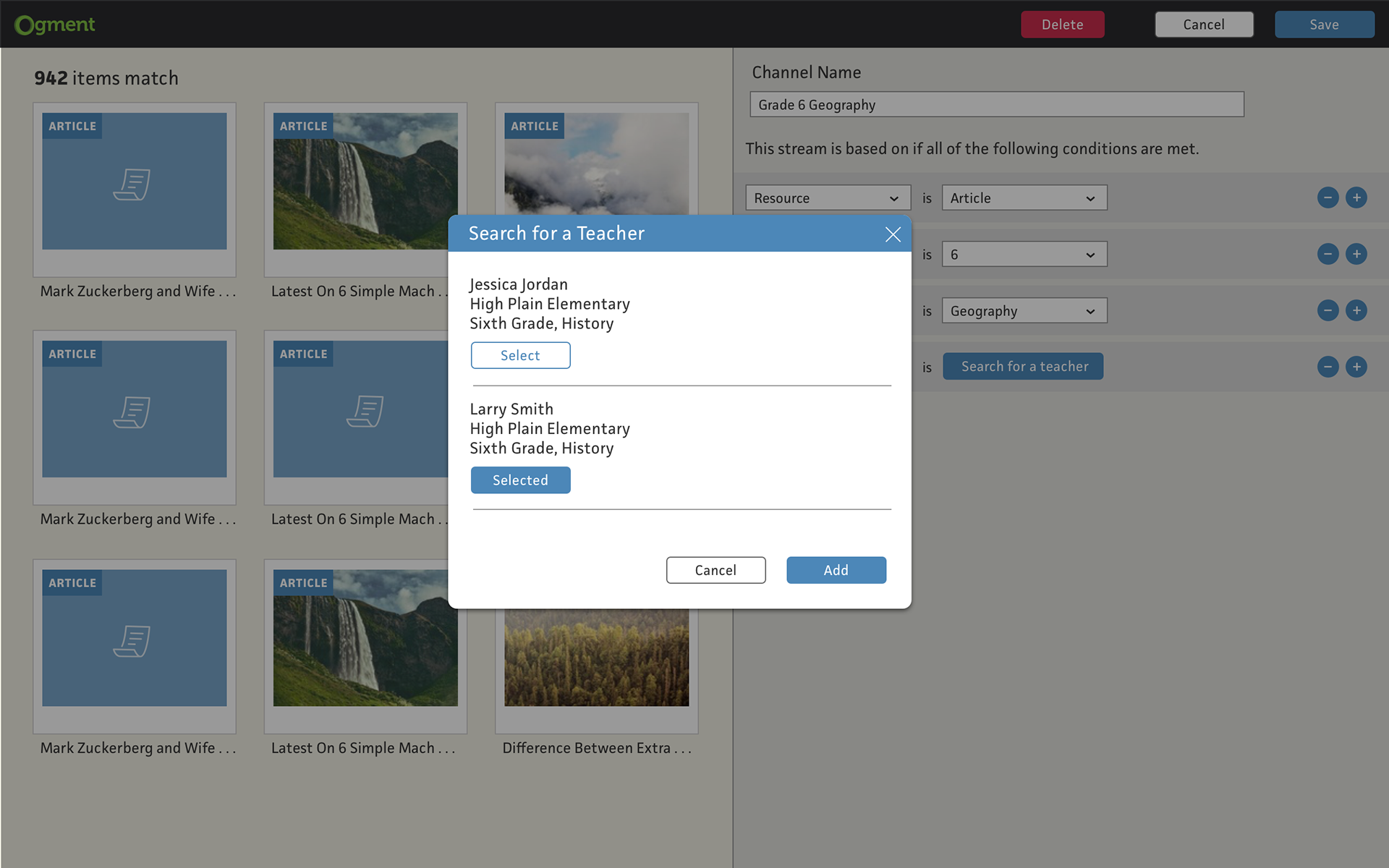Remove the condition with value 6
The height and width of the screenshot is (868, 1389).
1328,254
